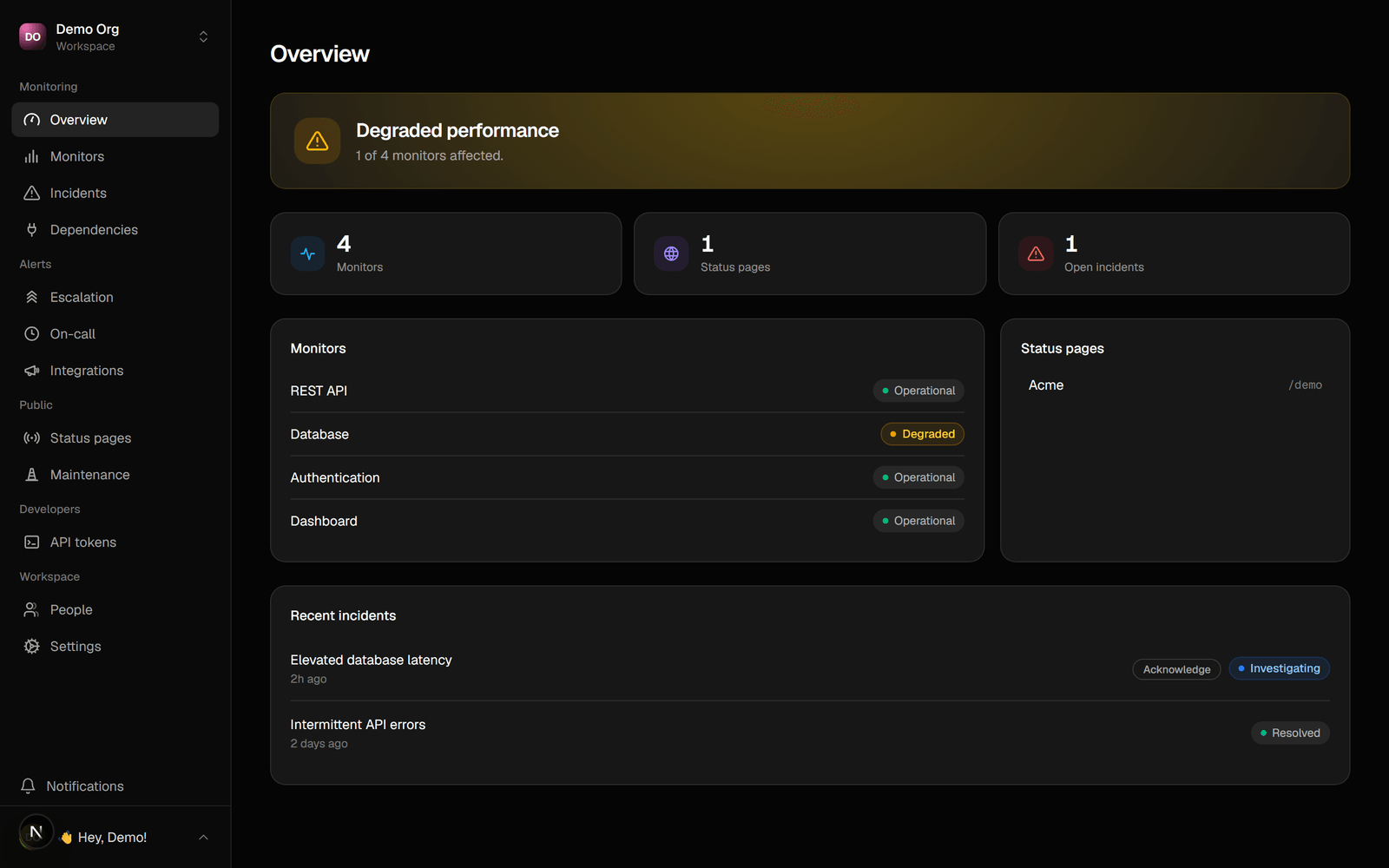Open the Database monitor row

pos(627,434)
